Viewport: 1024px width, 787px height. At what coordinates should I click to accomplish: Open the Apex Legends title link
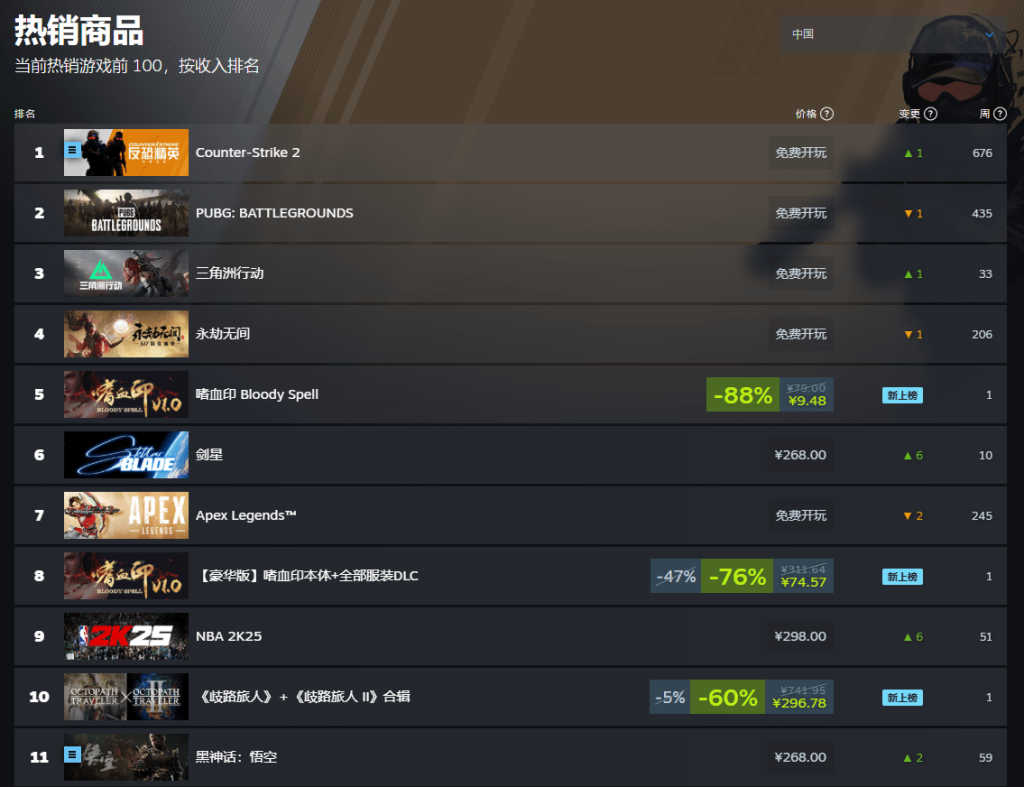tap(246, 515)
